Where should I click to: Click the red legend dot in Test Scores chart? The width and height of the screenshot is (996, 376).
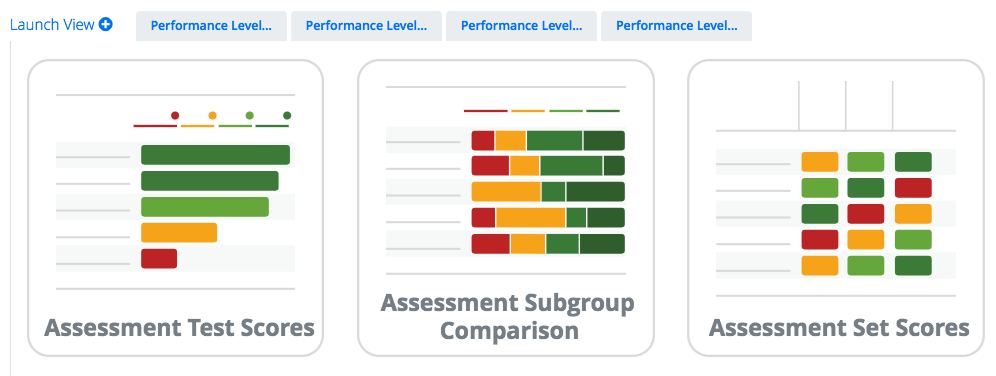[x=175, y=116]
